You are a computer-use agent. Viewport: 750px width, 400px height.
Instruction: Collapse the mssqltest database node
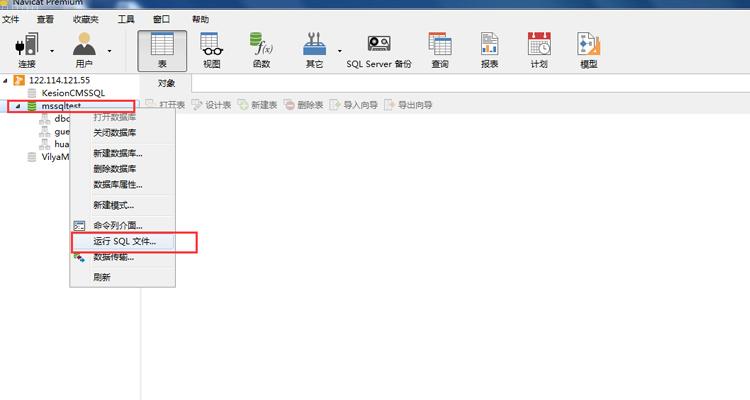coord(17,105)
